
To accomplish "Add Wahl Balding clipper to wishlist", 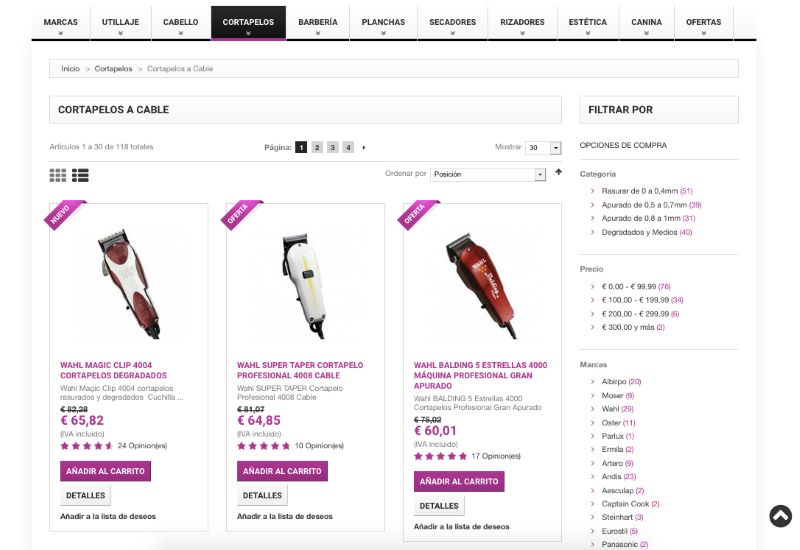I will (x=462, y=527).
